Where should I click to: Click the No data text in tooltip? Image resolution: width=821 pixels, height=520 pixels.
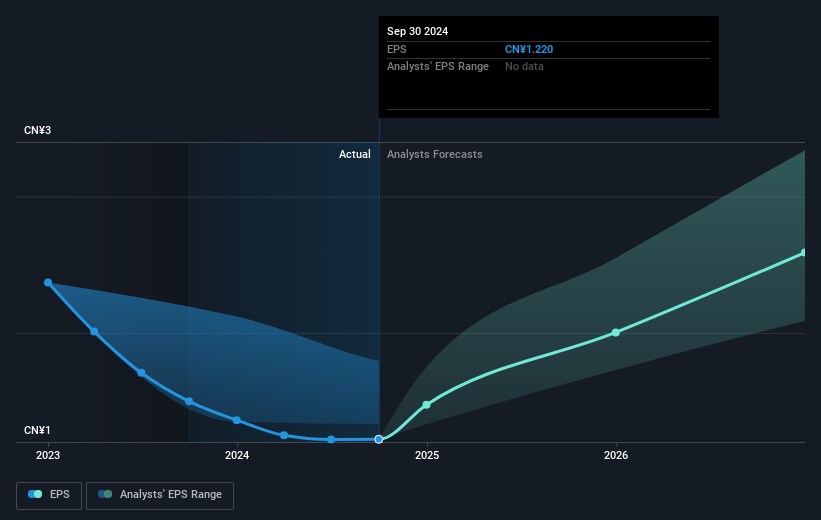pyautogui.click(x=524, y=67)
